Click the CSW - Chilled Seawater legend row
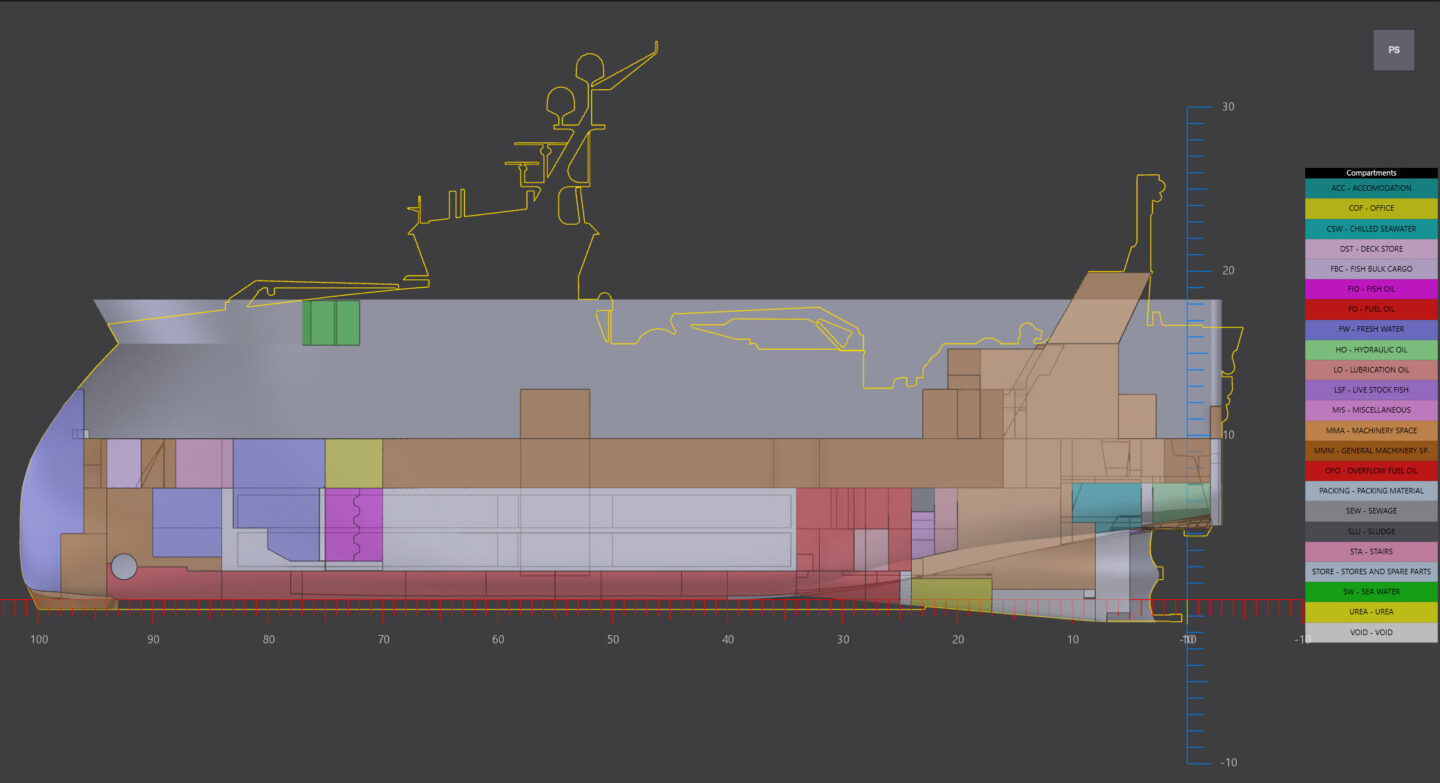 click(1371, 228)
